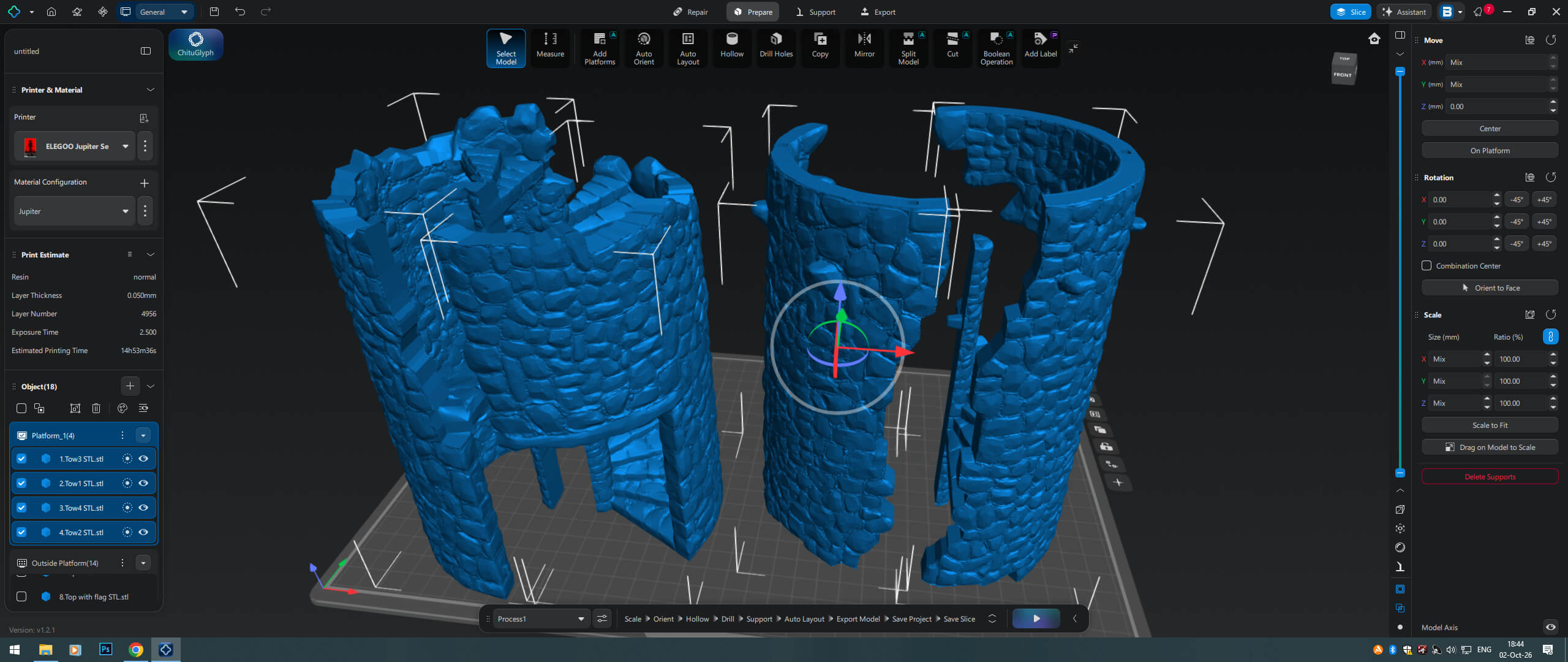The width and height of the screenshot is (1568, 662).
Task: Collapse the Printer & Material section
Action: (150, 89)
